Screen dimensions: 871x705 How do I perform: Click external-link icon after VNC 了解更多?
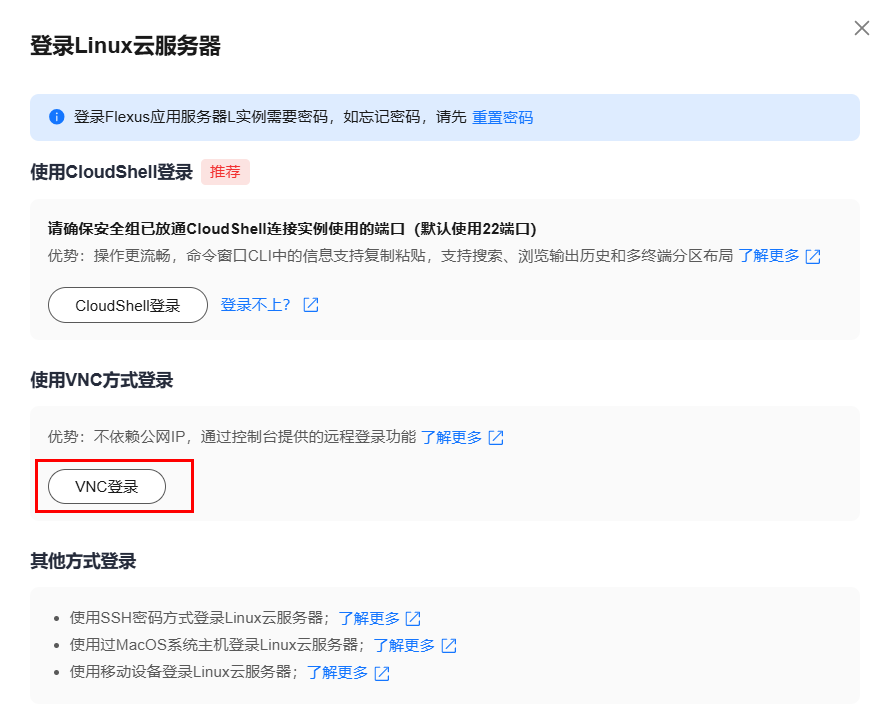click(x=496, y=438)
